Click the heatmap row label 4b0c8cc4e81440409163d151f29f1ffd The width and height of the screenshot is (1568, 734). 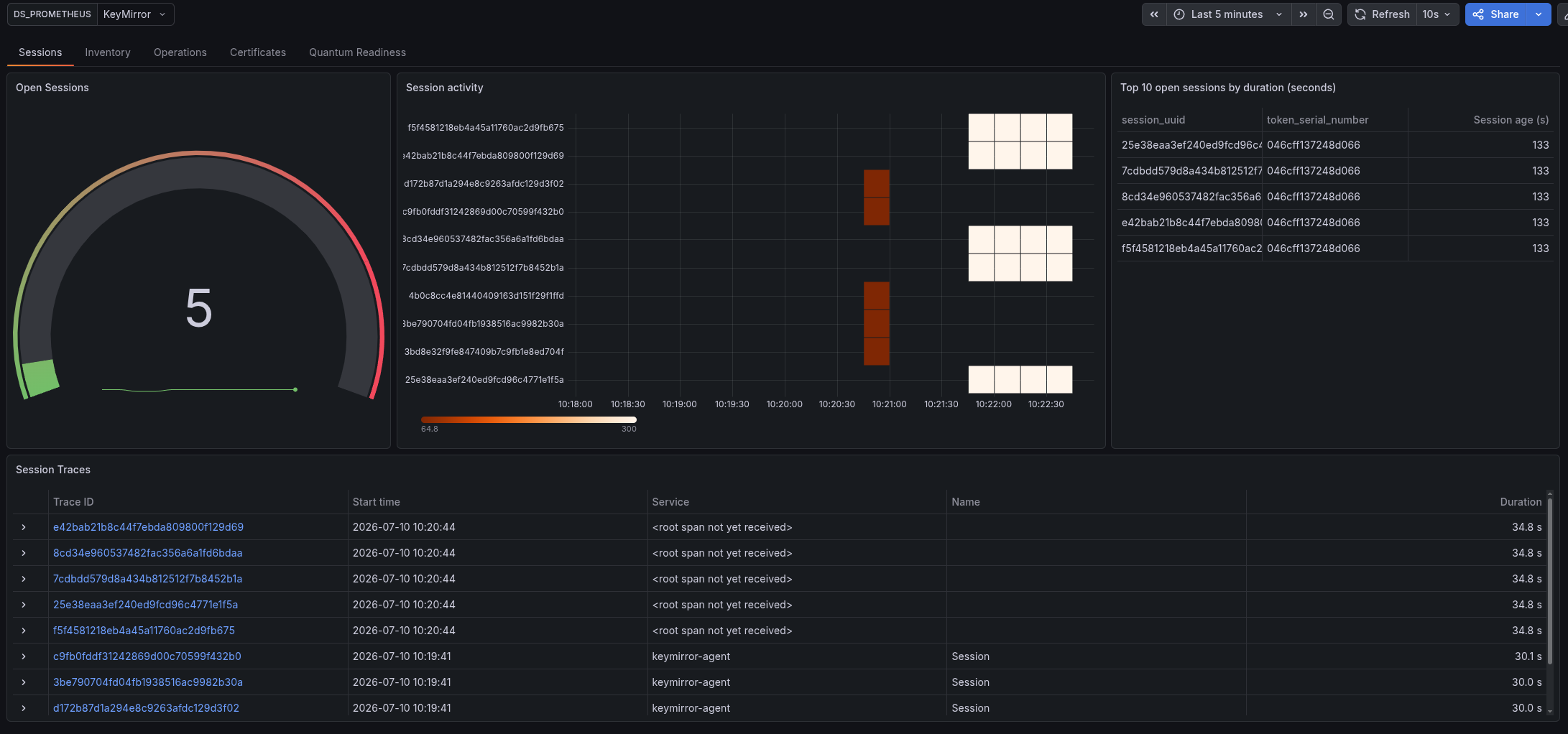[x=486, y=295]
